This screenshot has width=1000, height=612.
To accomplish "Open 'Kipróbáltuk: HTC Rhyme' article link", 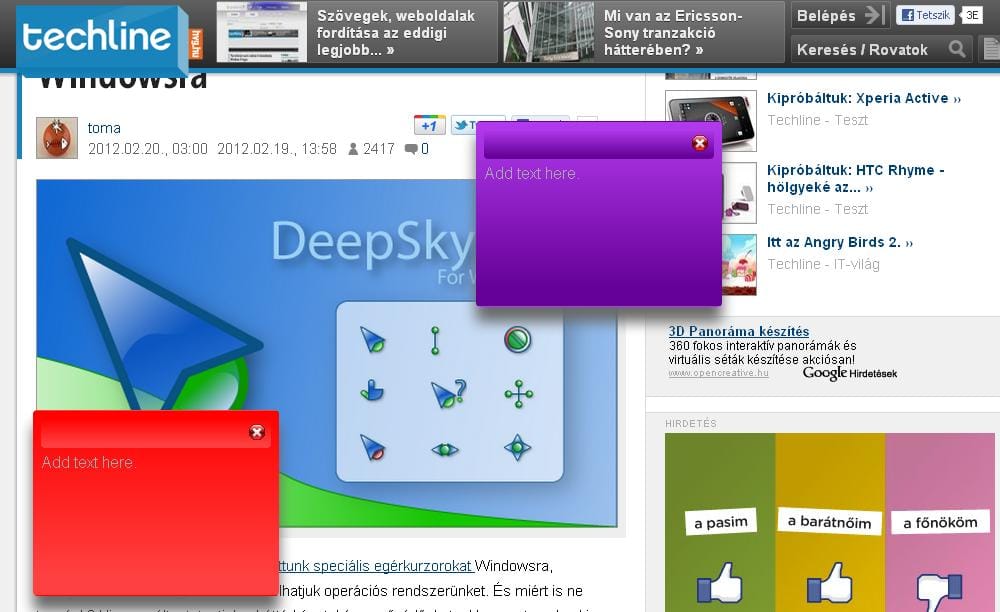I will (x=856, y=178).
